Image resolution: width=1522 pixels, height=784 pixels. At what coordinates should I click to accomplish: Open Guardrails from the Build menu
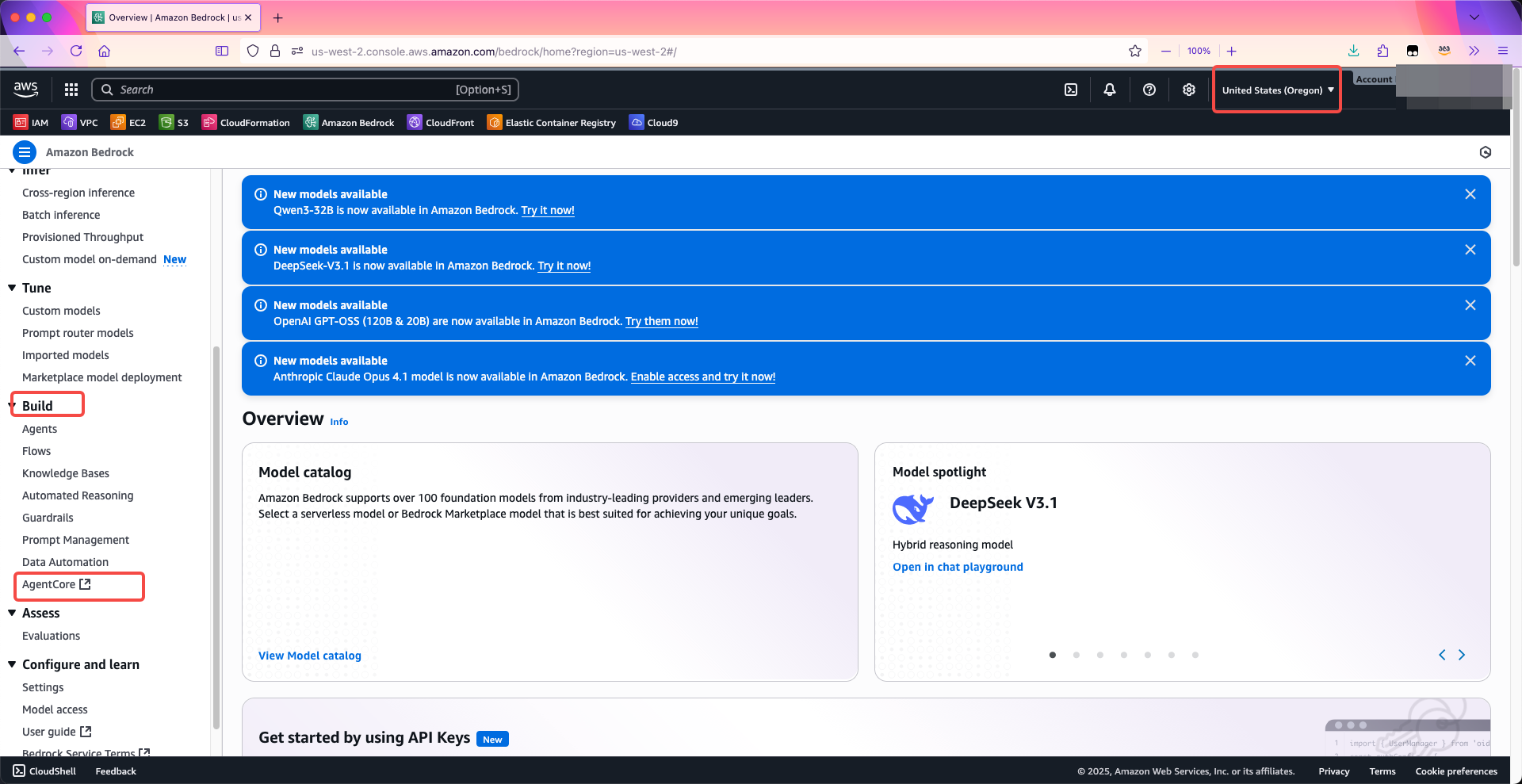48,518
